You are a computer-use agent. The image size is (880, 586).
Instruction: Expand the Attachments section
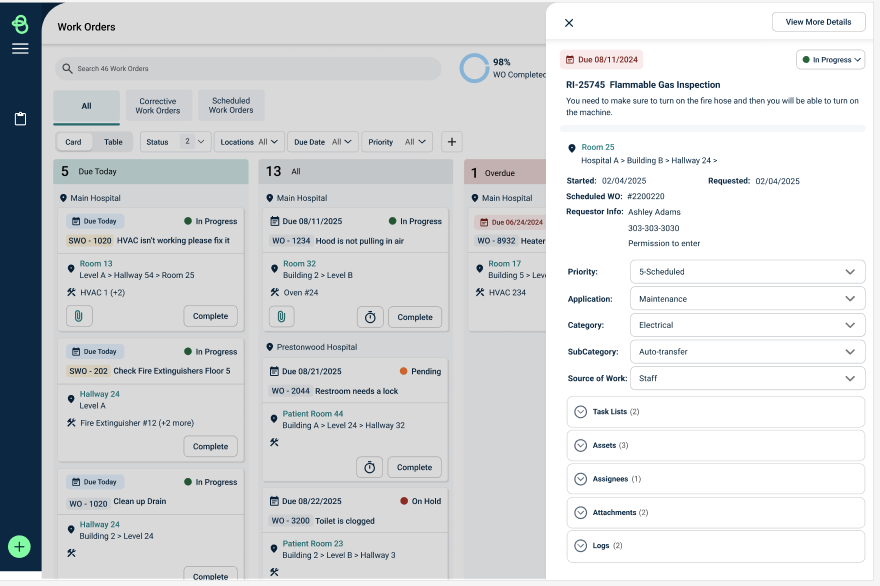coord(716,512)
